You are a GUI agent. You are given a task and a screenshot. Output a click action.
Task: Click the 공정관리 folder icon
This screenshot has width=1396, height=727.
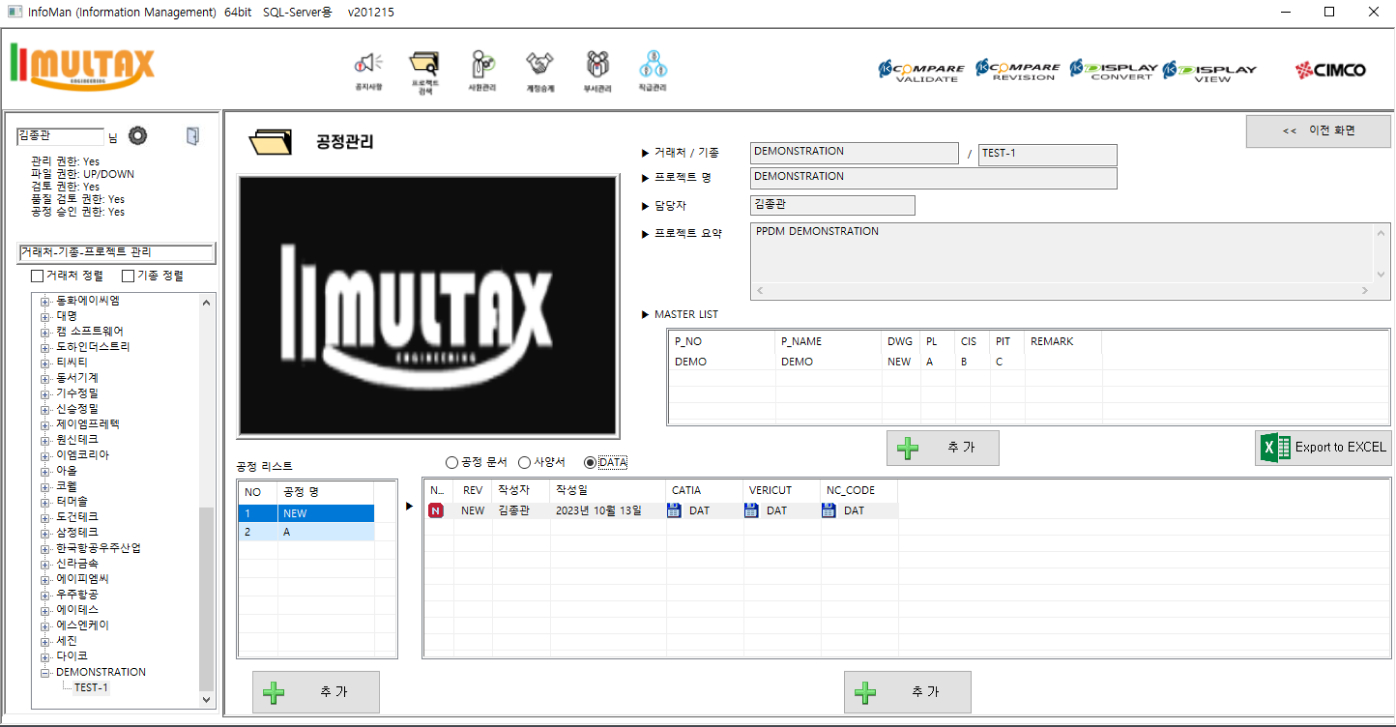(271, 141)
